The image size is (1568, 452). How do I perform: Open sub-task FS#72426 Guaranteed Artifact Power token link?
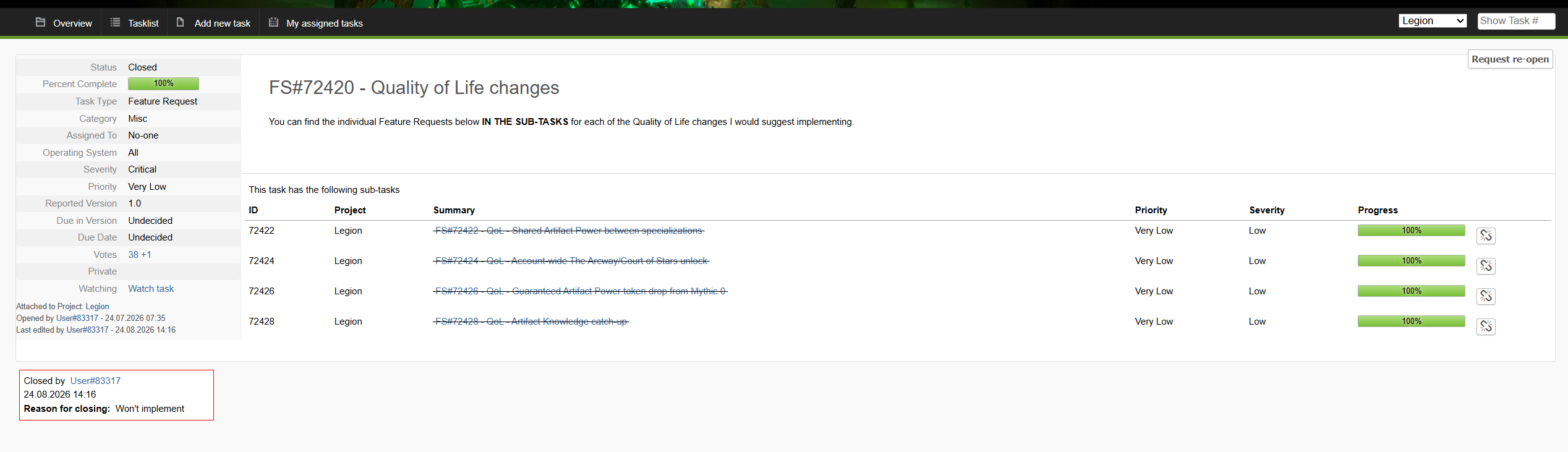tap(581, 291)
